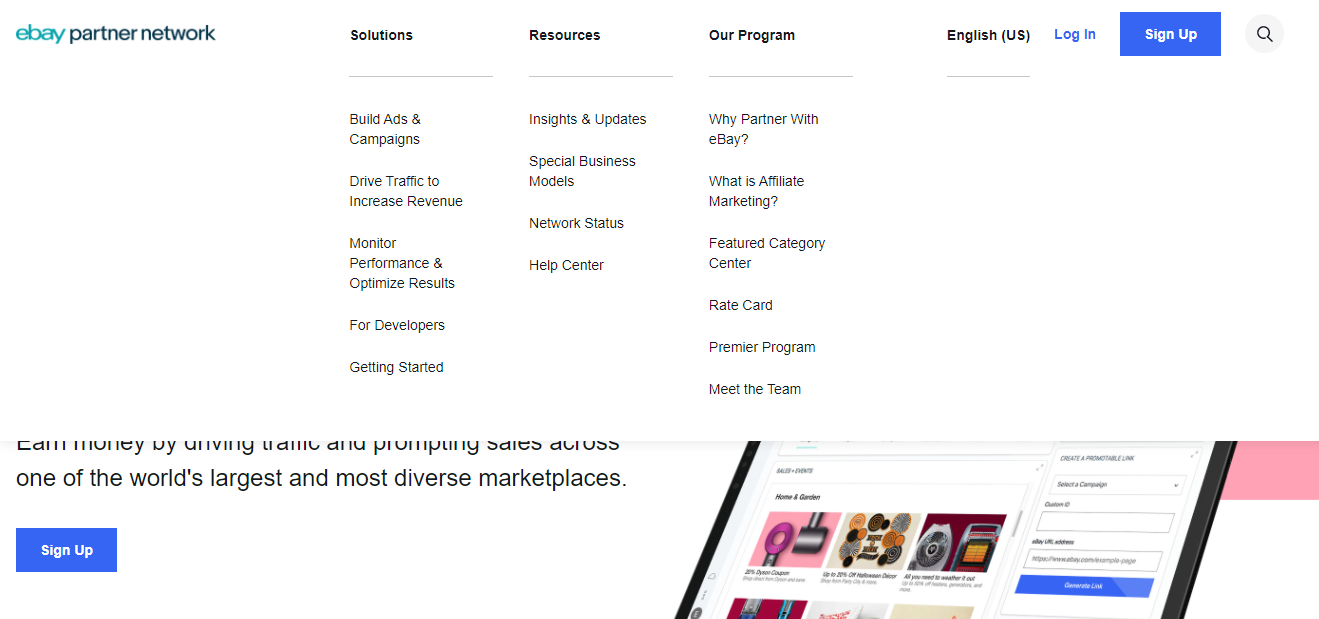Viewport: 1319px width, 619px height.
Task: Click the Sign Up button under the marketplaces tagline
Action: [x=67, y=550]
